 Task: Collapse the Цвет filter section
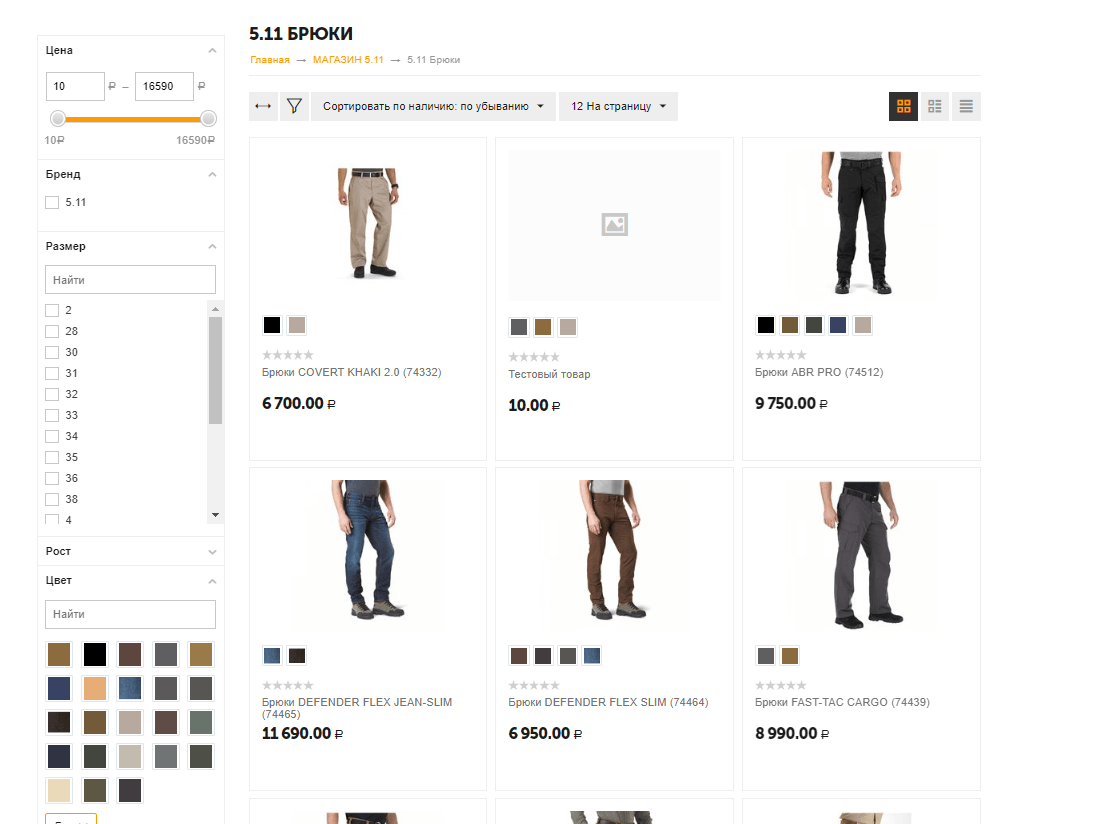(x=212, y=580)
